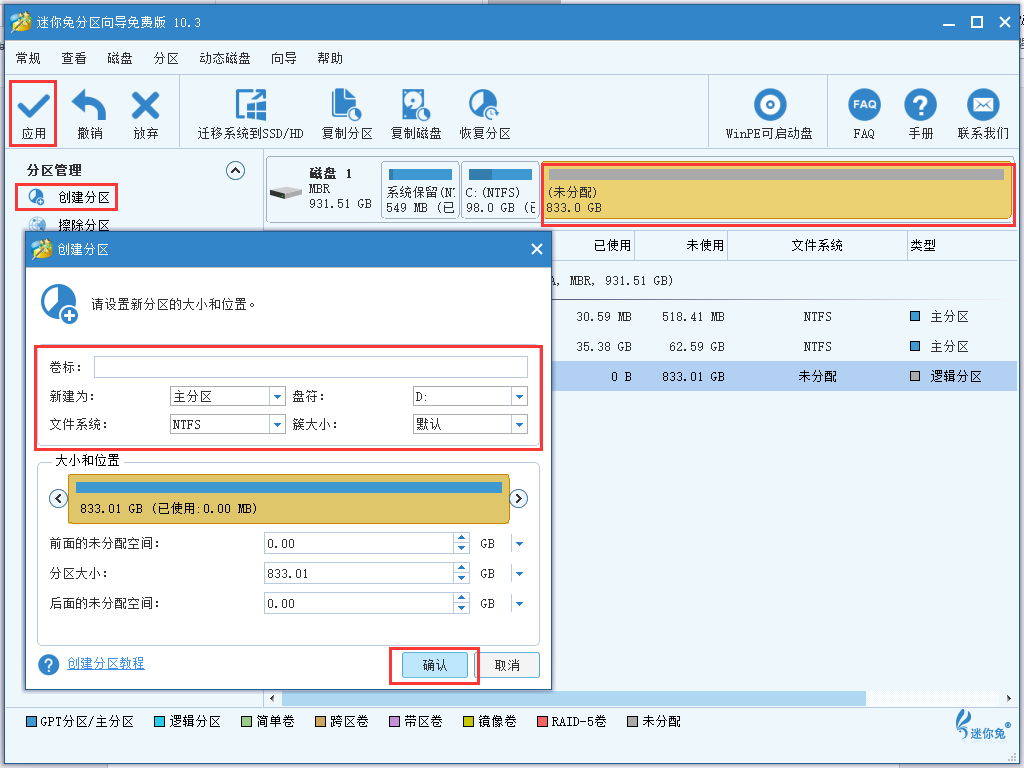The height and width of the screenshot is (768, 1024).
Task: Click the 确认 button
Action: point(435,665)
